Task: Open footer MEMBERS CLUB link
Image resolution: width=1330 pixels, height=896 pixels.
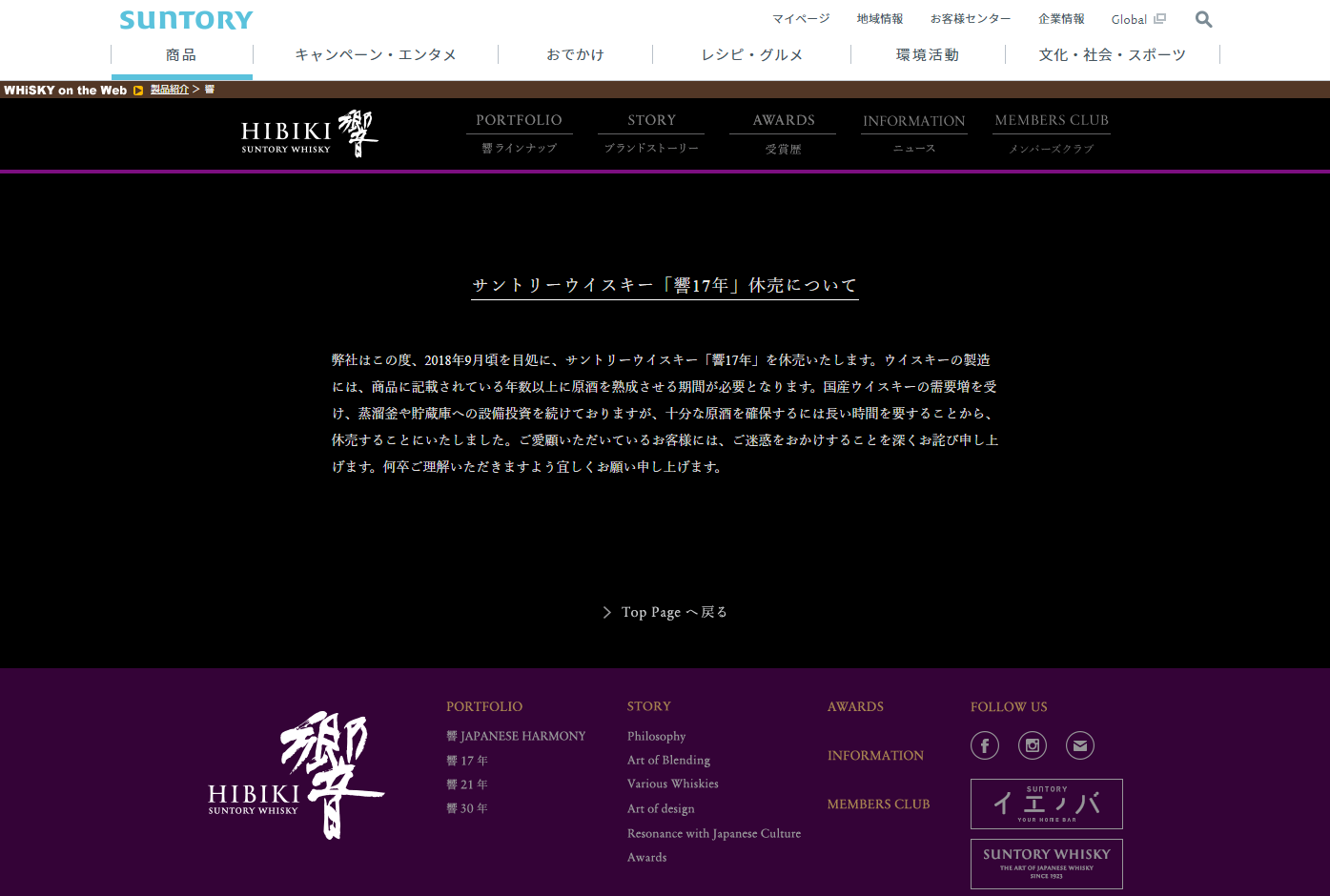Action: point(878,804)
